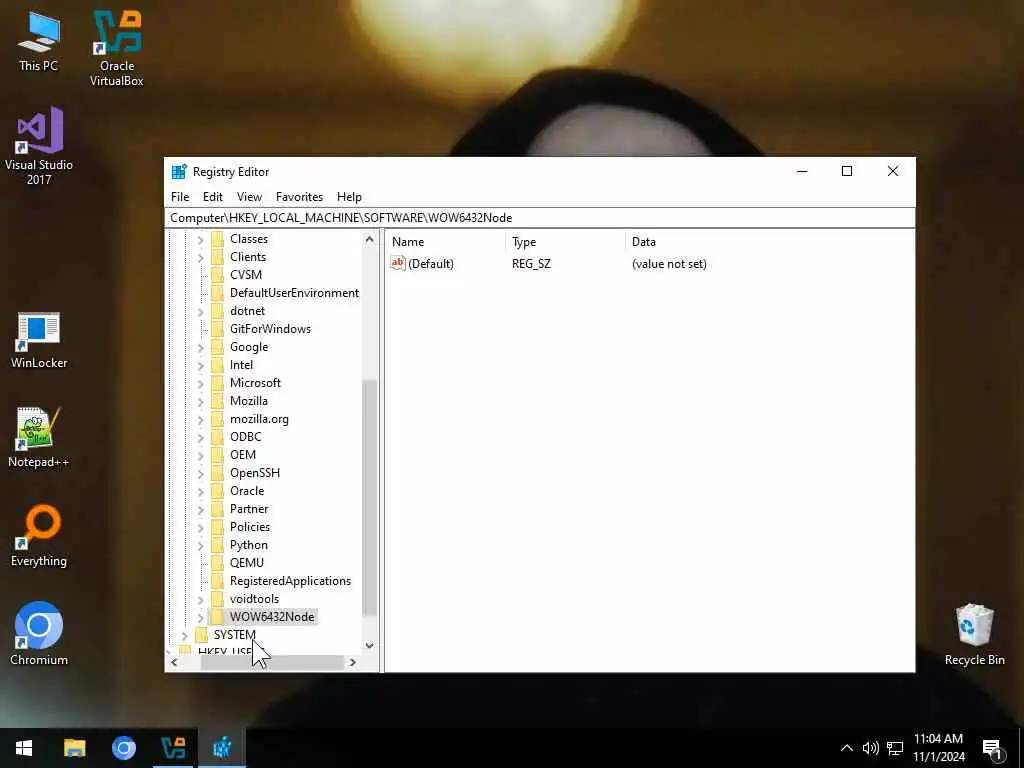Open the Help menu
This screenshot has height=768, width=1024.
coord(349,197)
